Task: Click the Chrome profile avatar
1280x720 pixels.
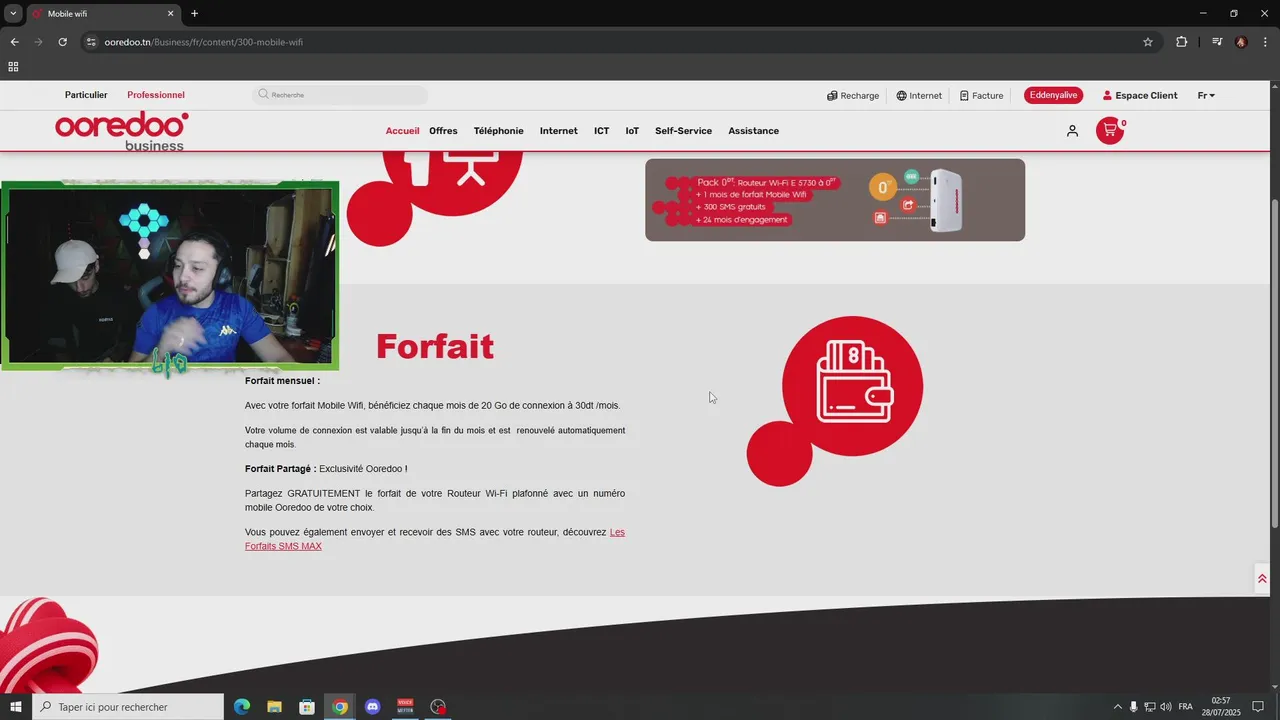Action: 1241,42
